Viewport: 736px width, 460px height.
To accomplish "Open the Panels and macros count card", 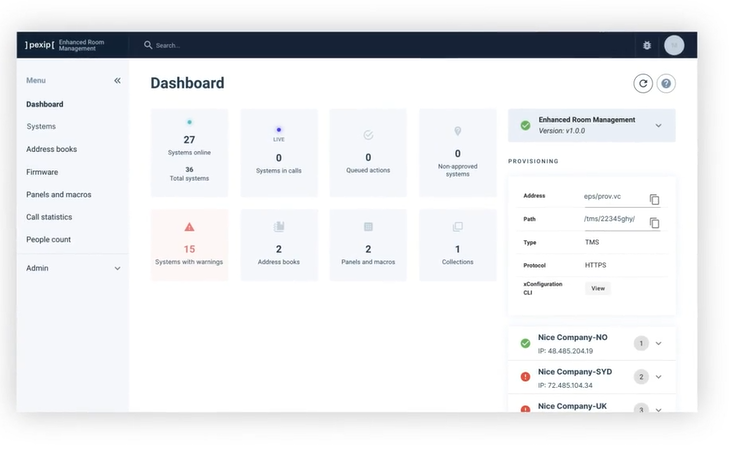I will pyautogui.click(x=368, y=245).
